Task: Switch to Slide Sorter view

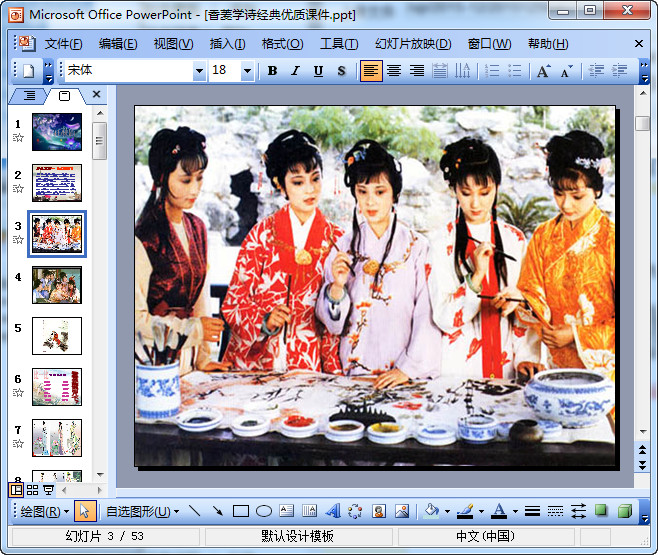Action: pos(32,490)
